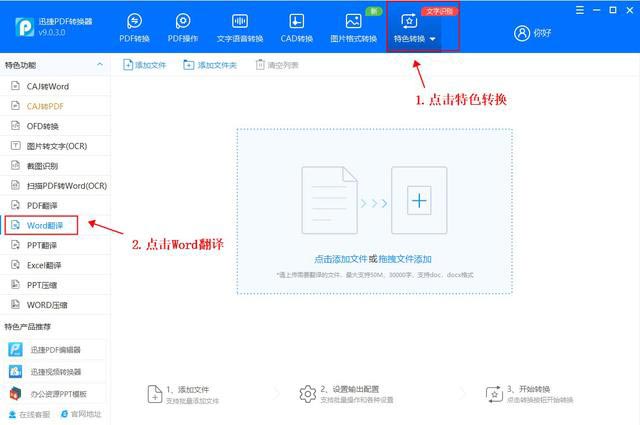Click 清空列表 toolbar button
The image size is (640, 425).
[277, 65]
